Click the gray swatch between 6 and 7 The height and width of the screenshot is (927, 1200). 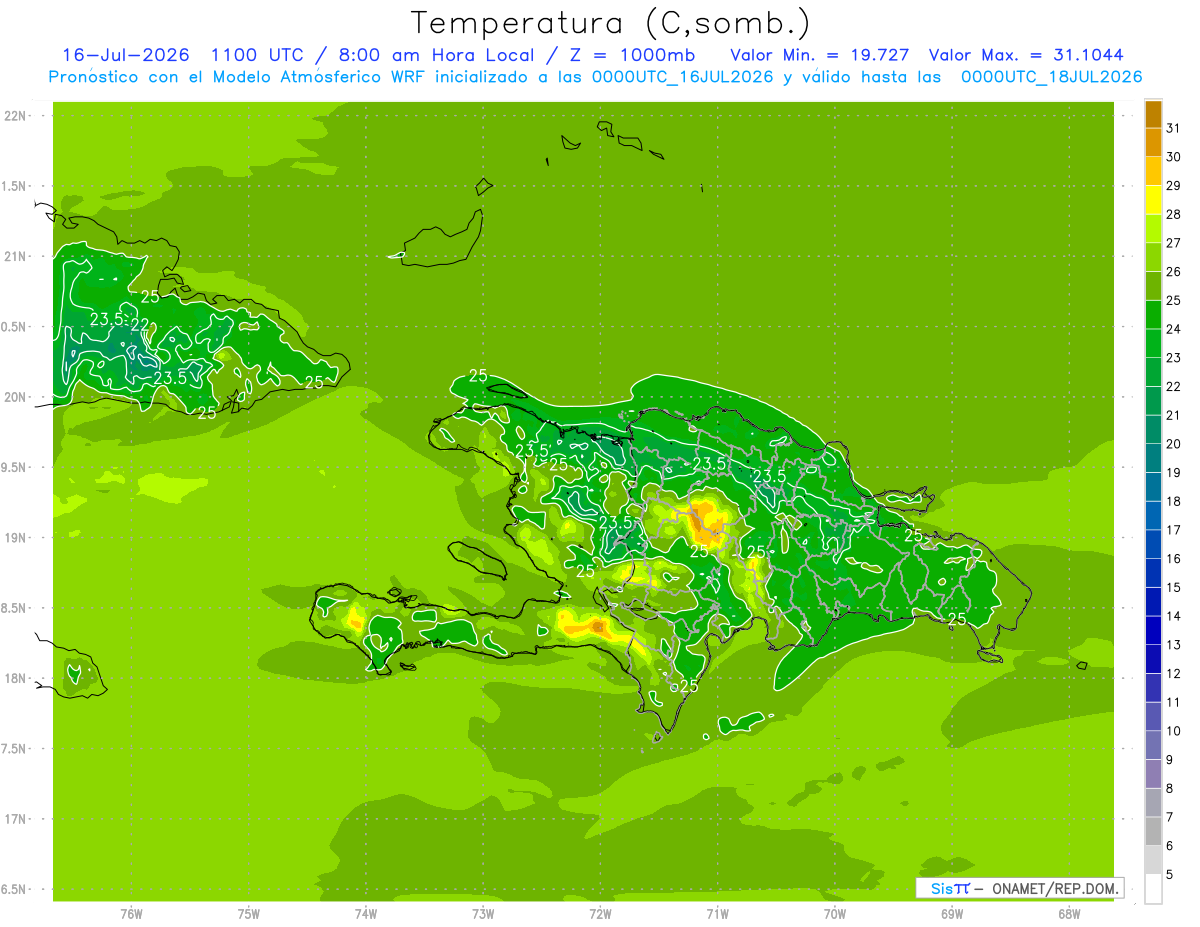pyautogui.click(x=1153, y=831)
